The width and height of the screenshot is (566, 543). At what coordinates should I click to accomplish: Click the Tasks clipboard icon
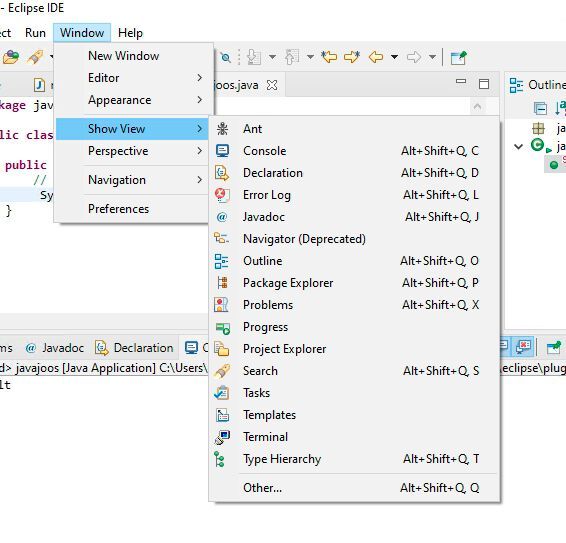(222, 393)
